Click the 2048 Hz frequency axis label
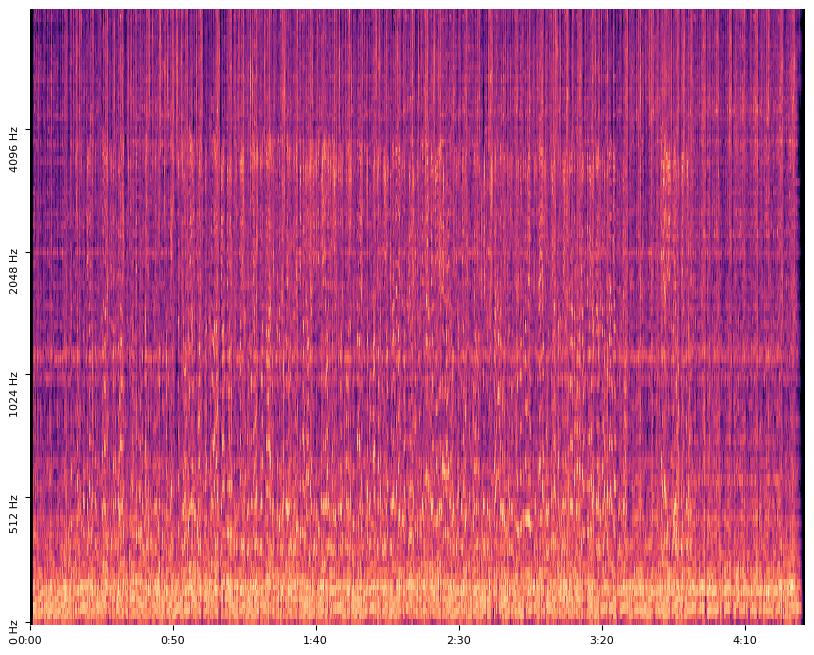 [x=13, y=272]
